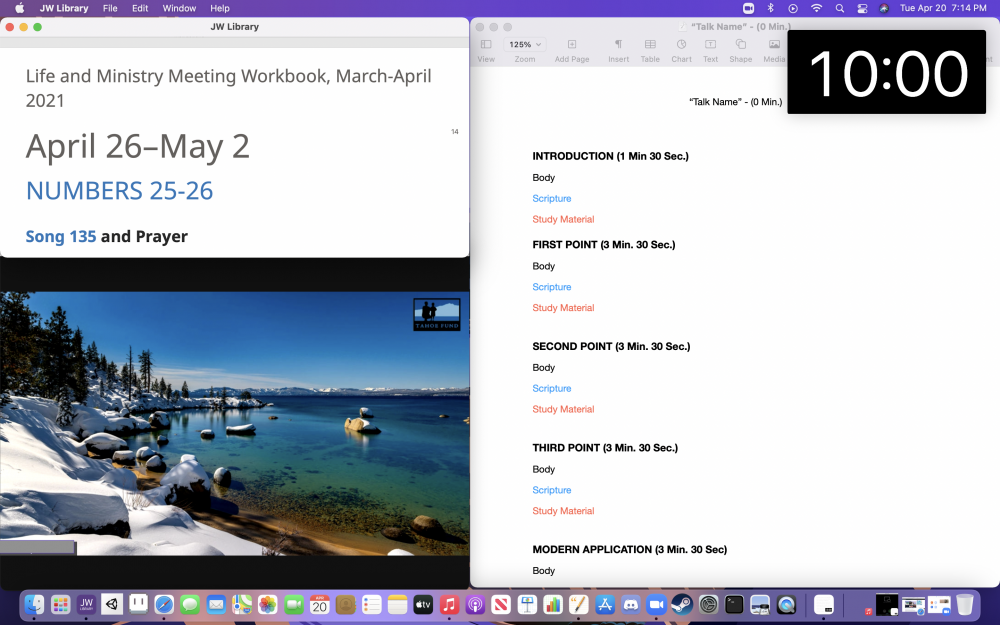Click the 10:00 timer display

(x=886, y=71)
